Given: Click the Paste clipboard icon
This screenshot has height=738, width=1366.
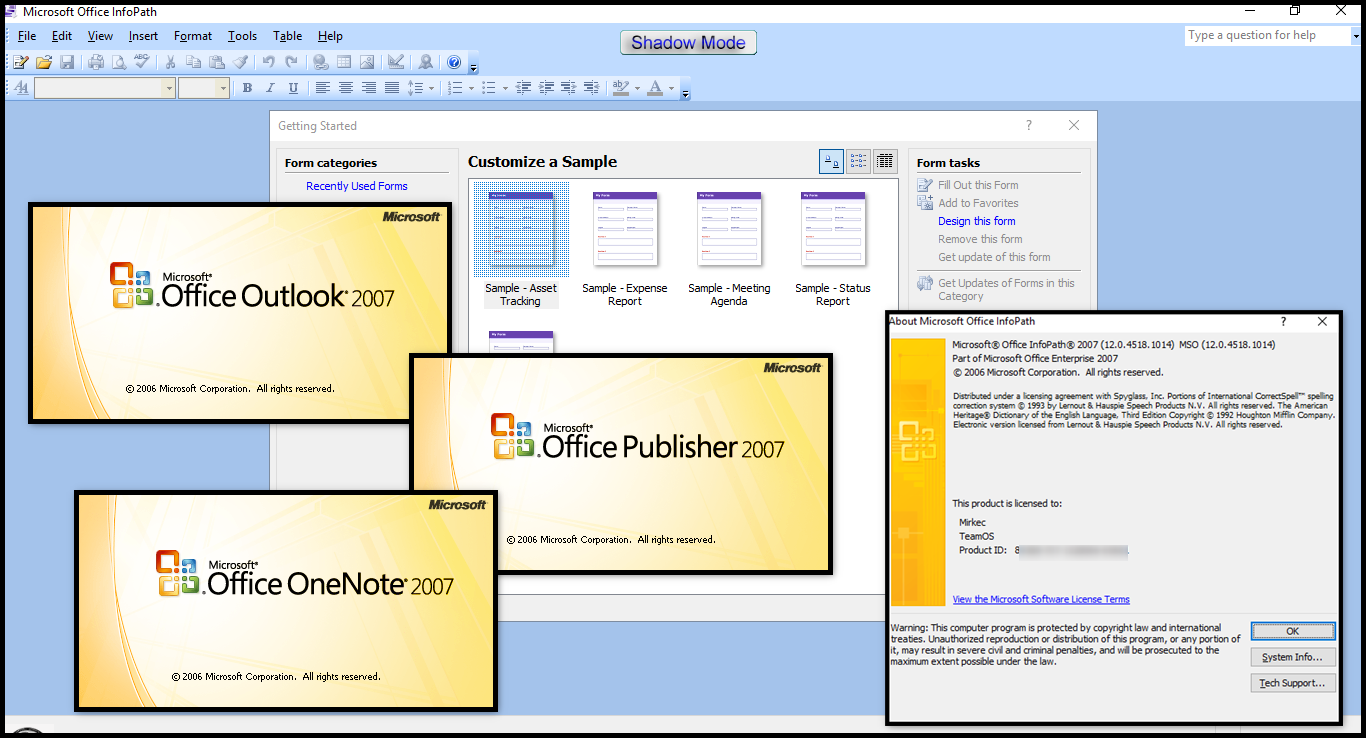Looking at the screenshot, I should pos(217,62).
